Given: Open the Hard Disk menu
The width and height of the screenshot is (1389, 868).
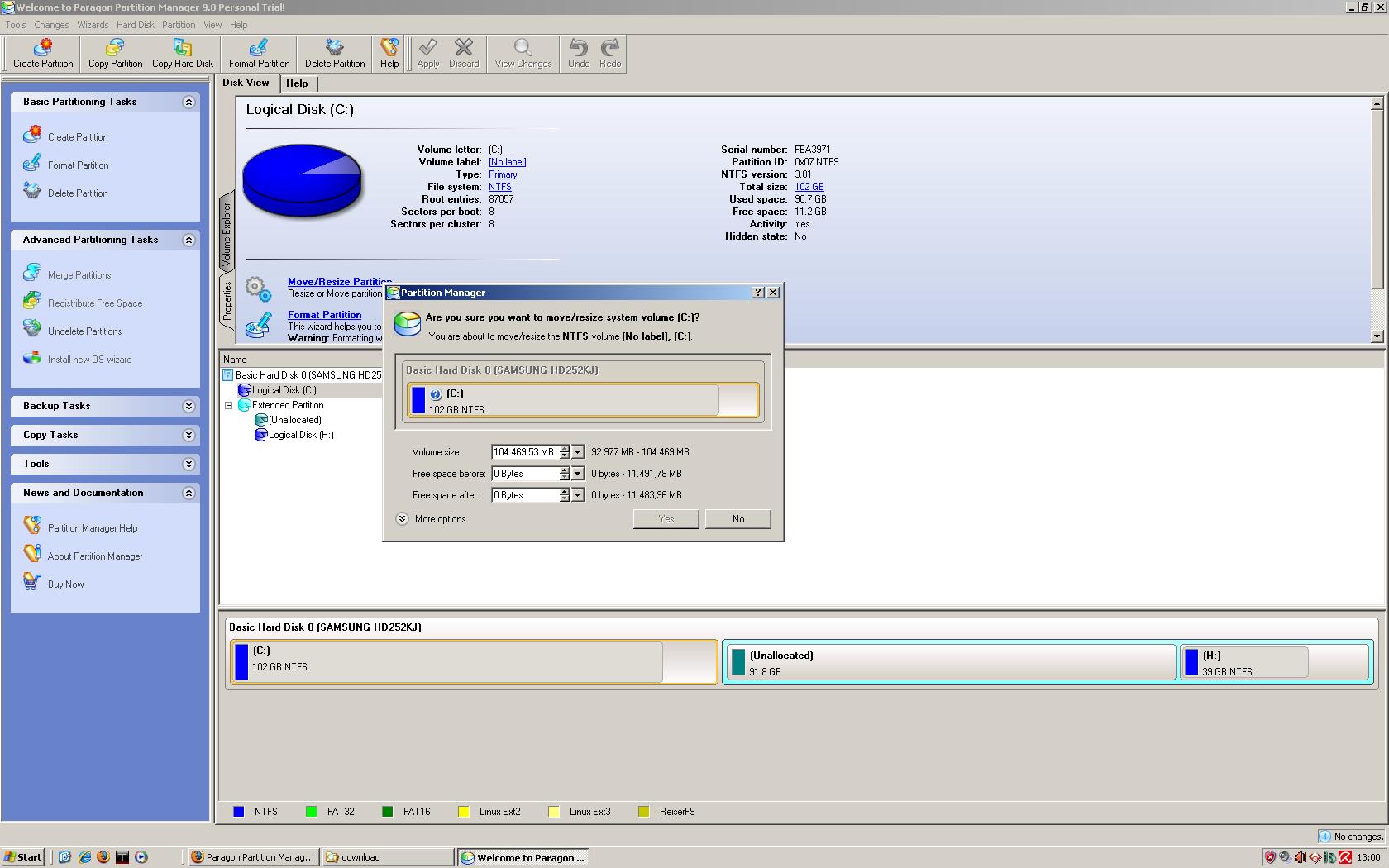Looking at the screenshot, I should [x=136, y=25].
